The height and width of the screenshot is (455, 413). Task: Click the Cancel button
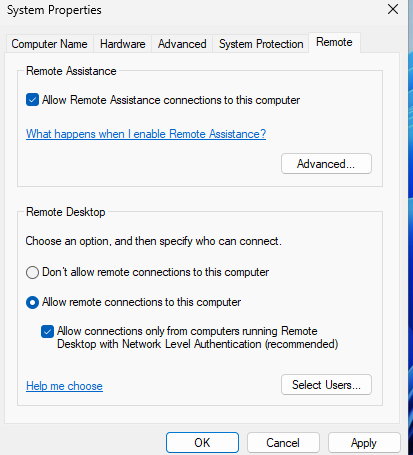(283, 443)
